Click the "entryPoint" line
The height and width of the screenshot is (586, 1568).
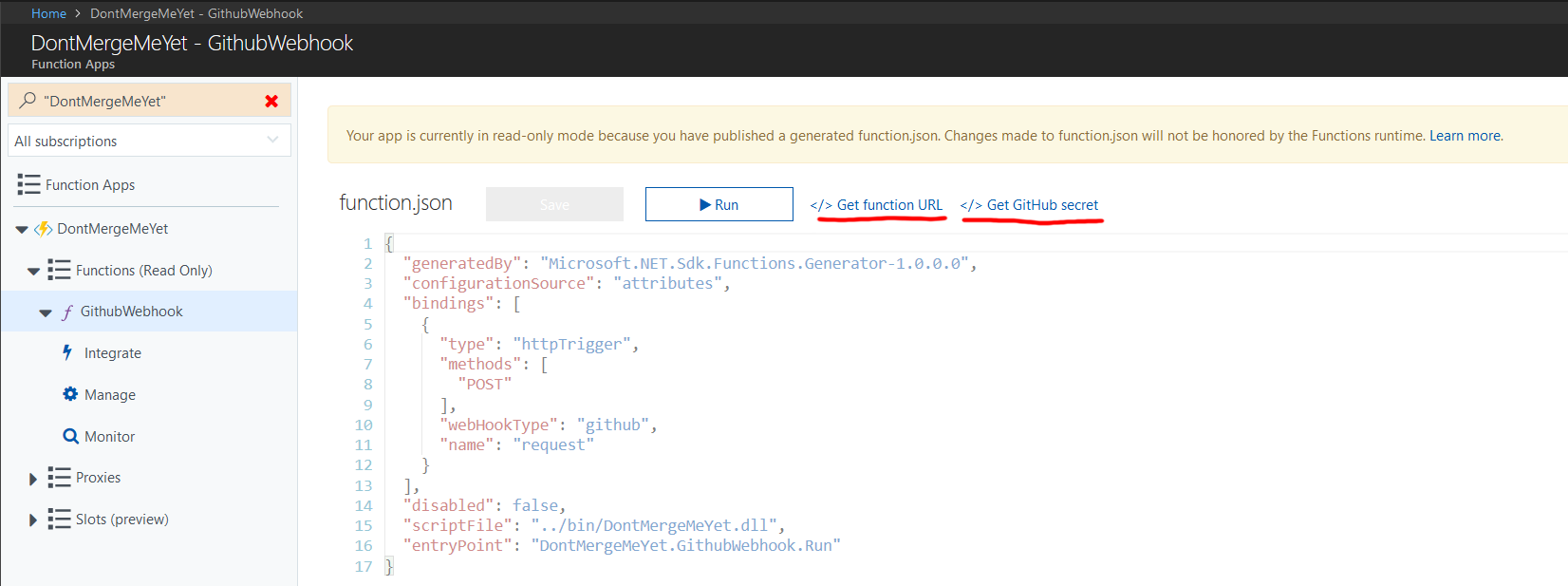point(622,545)
